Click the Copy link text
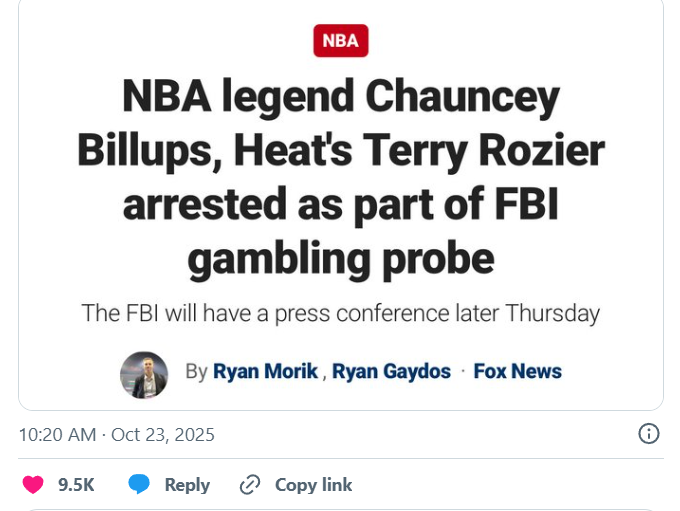This screenshot has width=680, height=511. [313, 485]
